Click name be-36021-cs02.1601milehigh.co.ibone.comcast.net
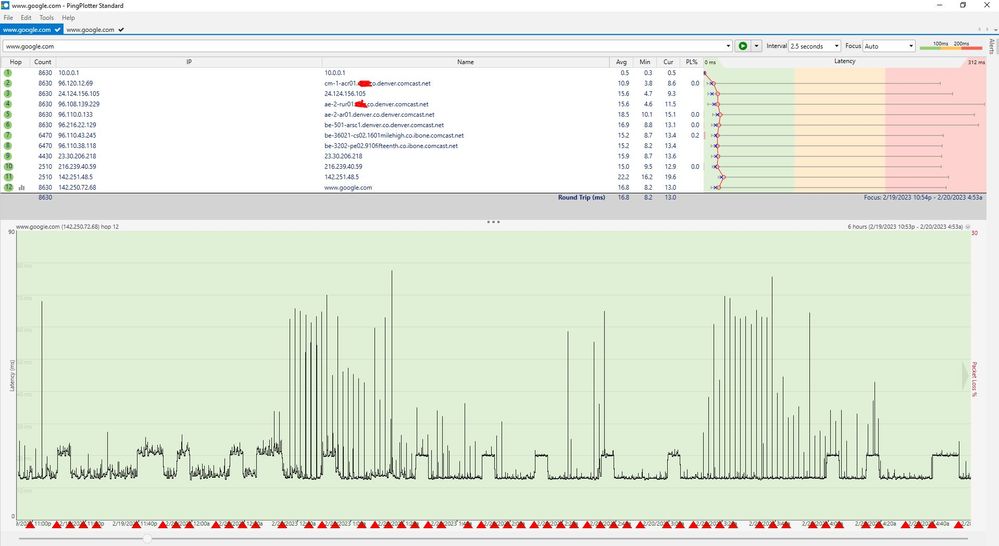 point(394,135)
